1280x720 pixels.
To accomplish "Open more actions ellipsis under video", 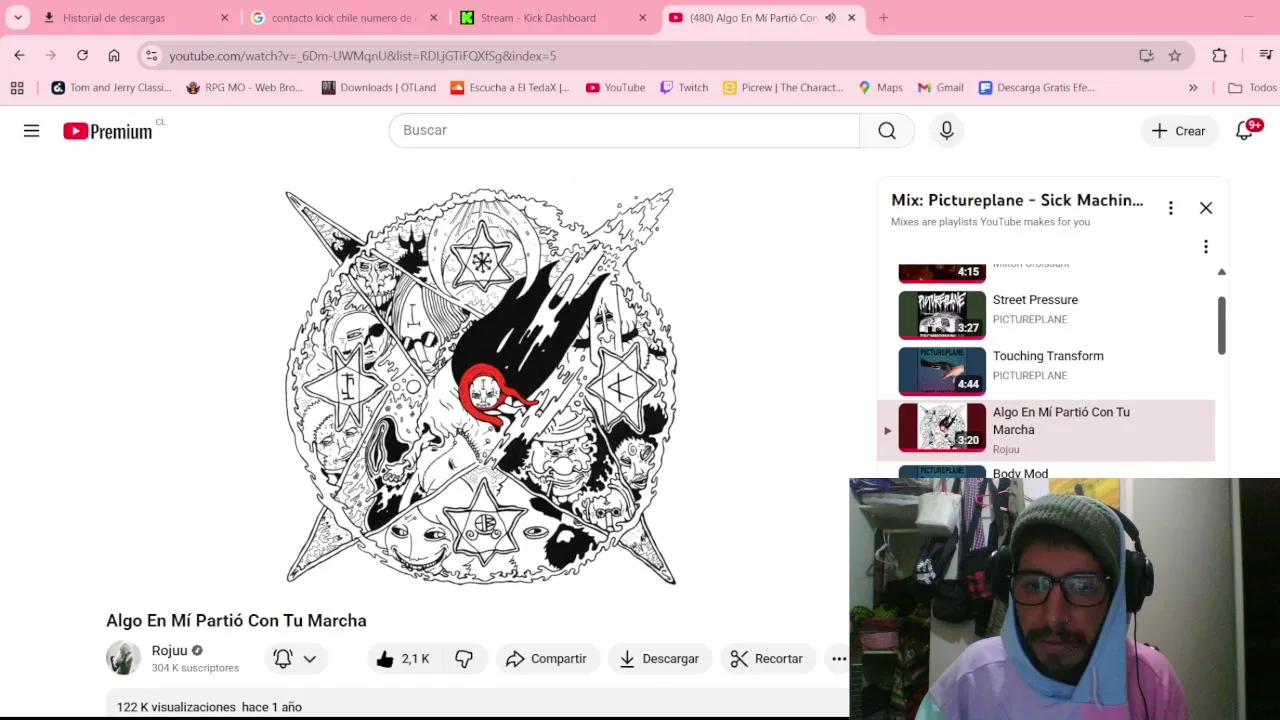I will [x=838, y=658].
